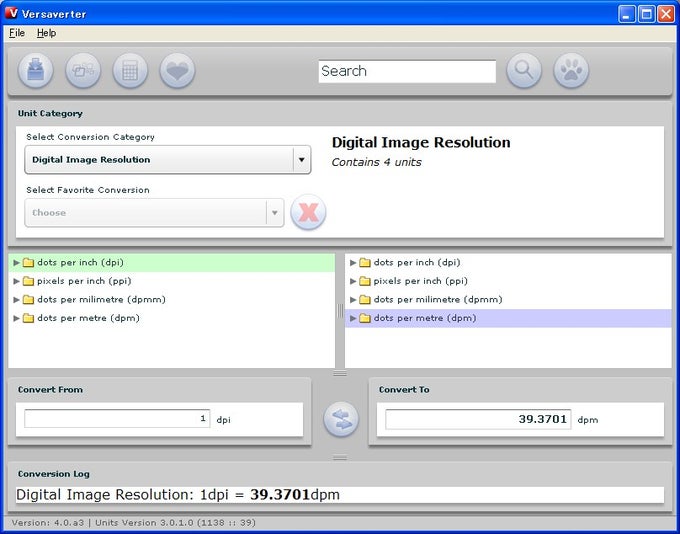Screen dimensions: 680x534
Task: Click folder icon of right pixels per inch (ppi)
Action: pyautogui.click(x=365, y=281)
